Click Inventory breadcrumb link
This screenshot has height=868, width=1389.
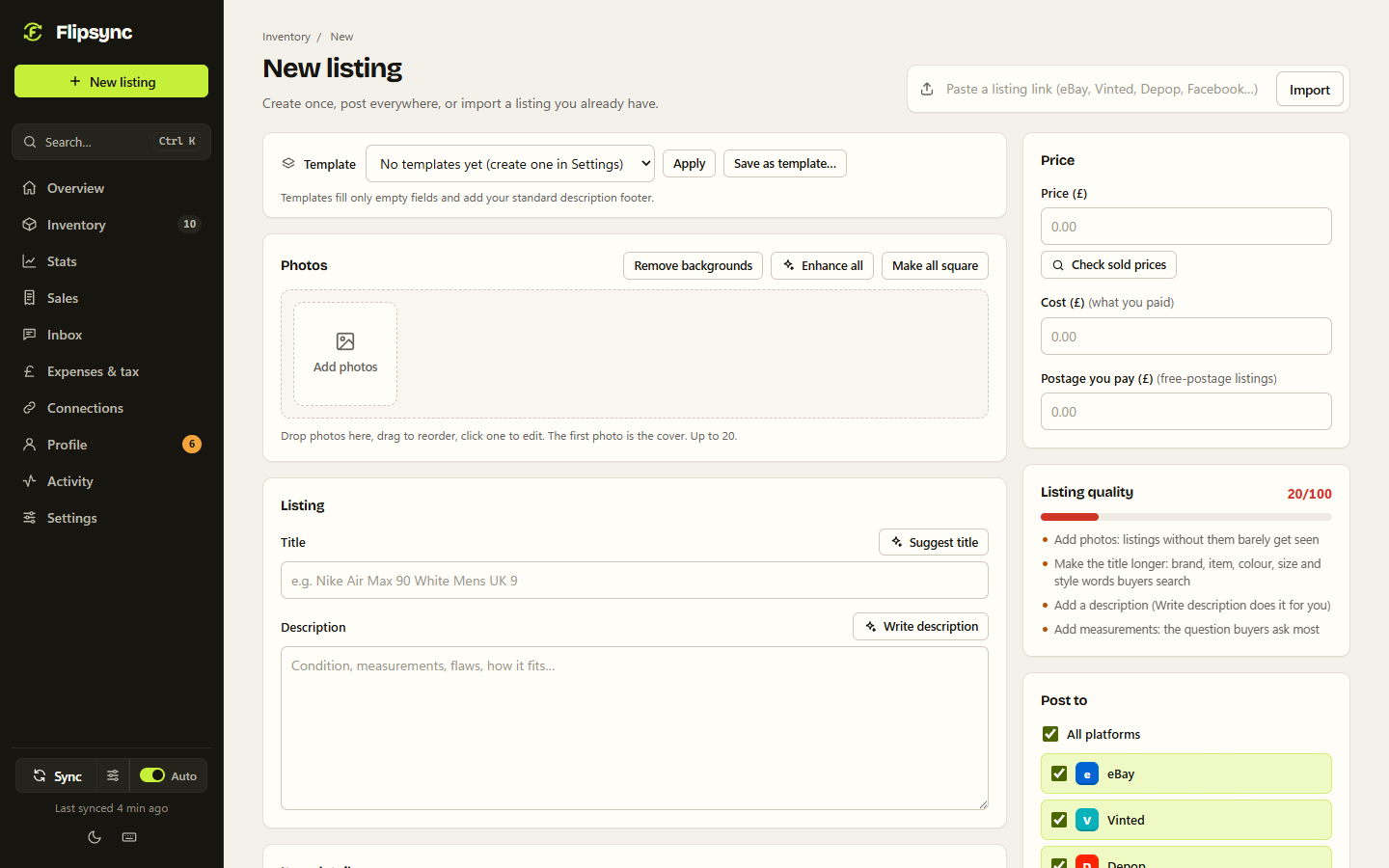286,37
